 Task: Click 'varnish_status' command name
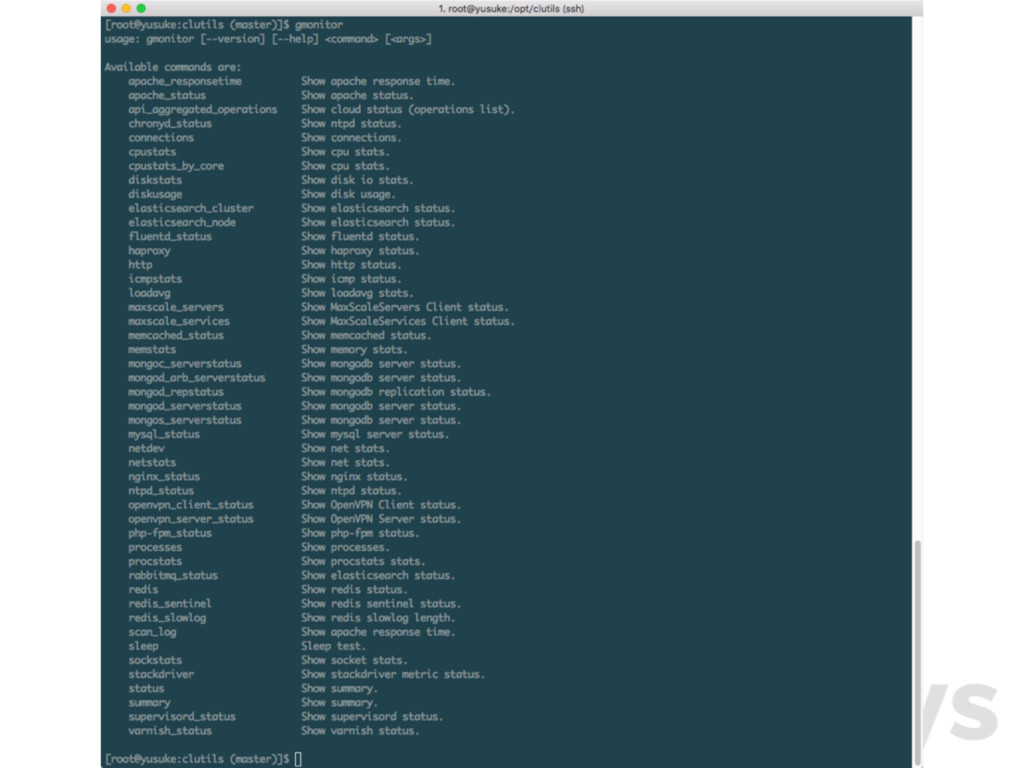click(x=170, y=731)
